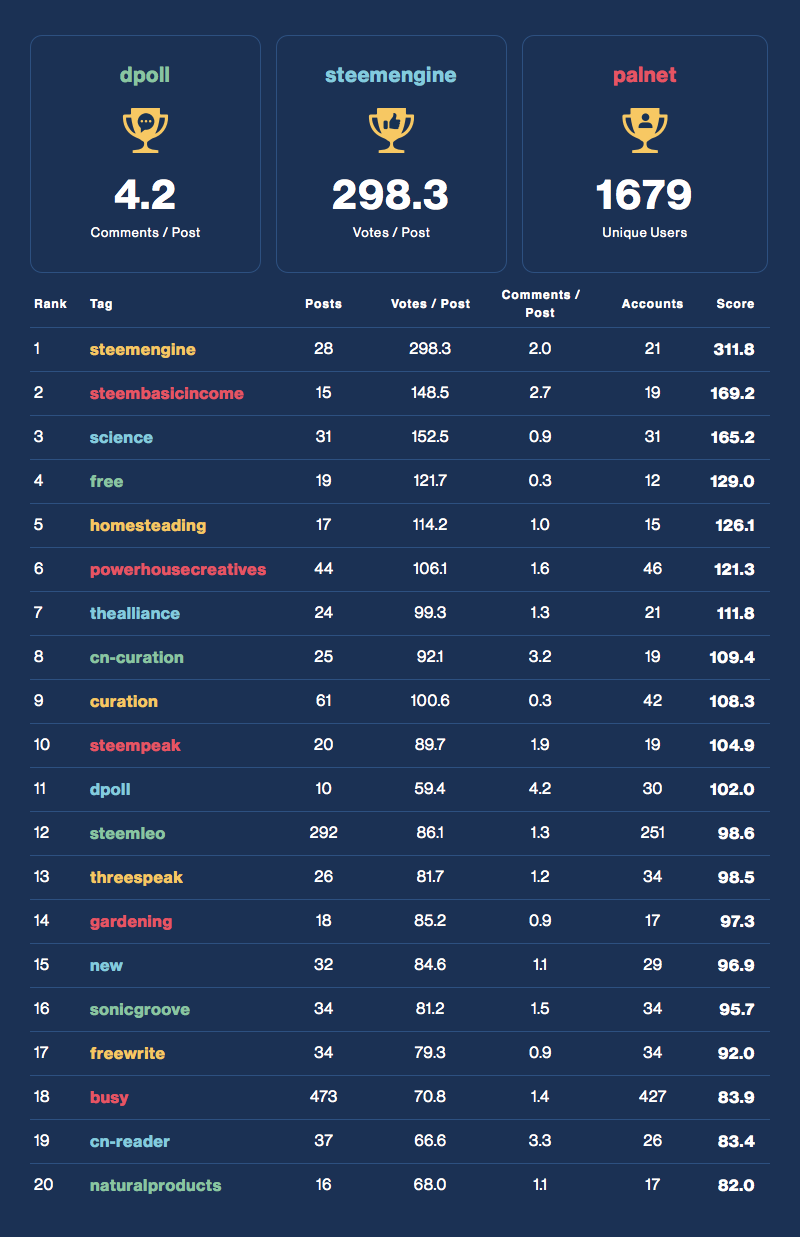This screenshot has height=1237, width=800.
Task: Select posts count 292 for steemleo
Action: pos(323,833)
